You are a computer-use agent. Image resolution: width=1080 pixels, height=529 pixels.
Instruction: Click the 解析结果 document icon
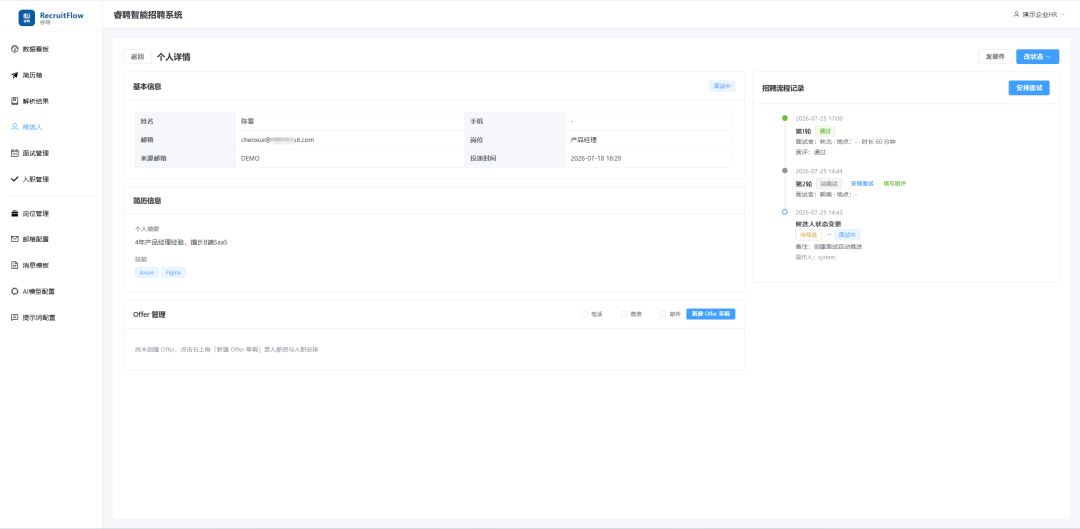tap(14, 101)
